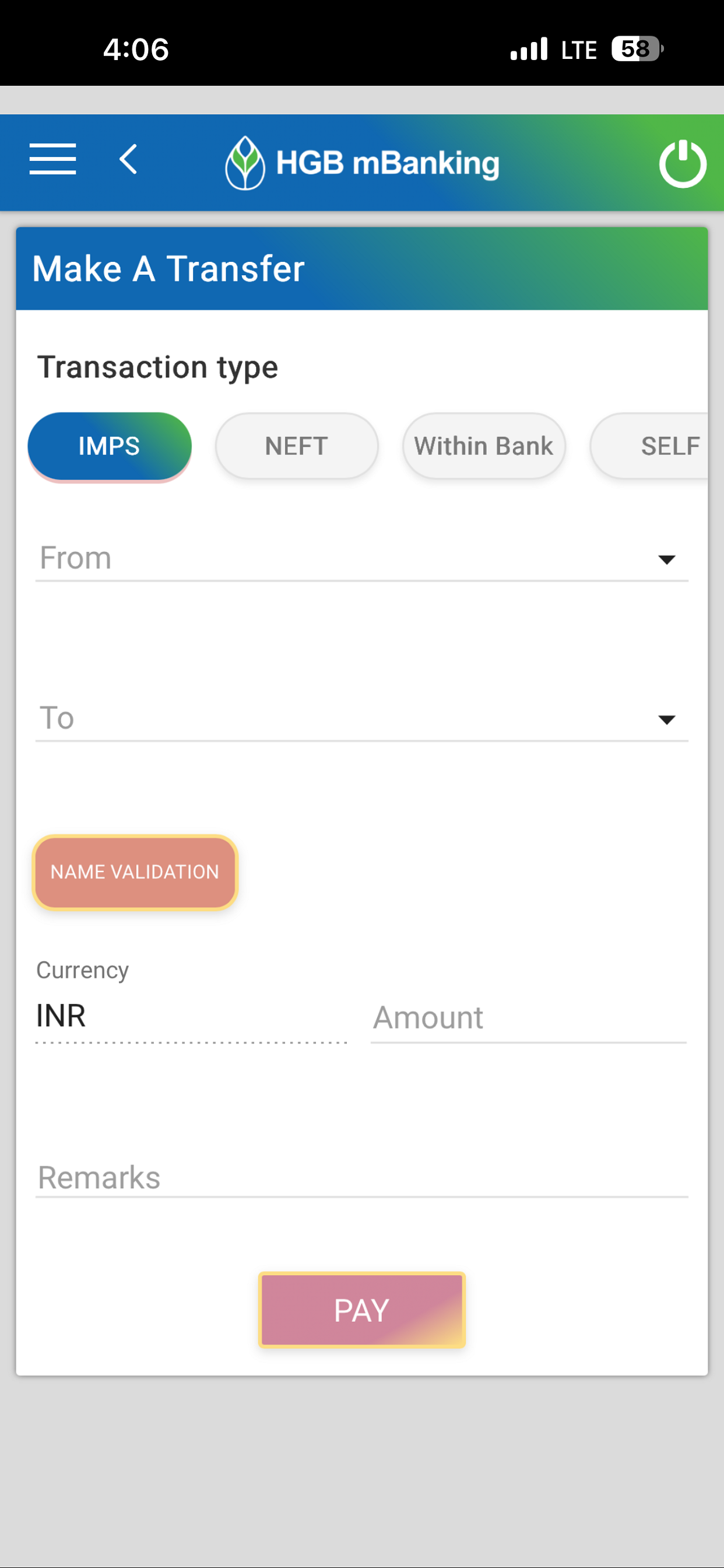The width and height of the screenshot is (724, 1568).
Task: Select the NEFT transaction type
Action: click(x=297, y=446)
